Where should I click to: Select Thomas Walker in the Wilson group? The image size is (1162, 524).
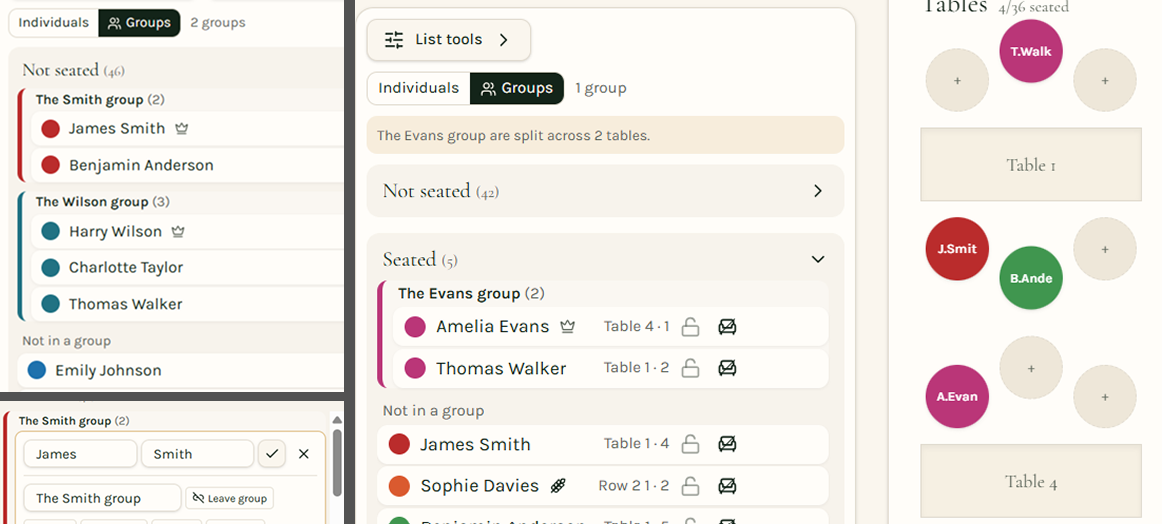188,304
